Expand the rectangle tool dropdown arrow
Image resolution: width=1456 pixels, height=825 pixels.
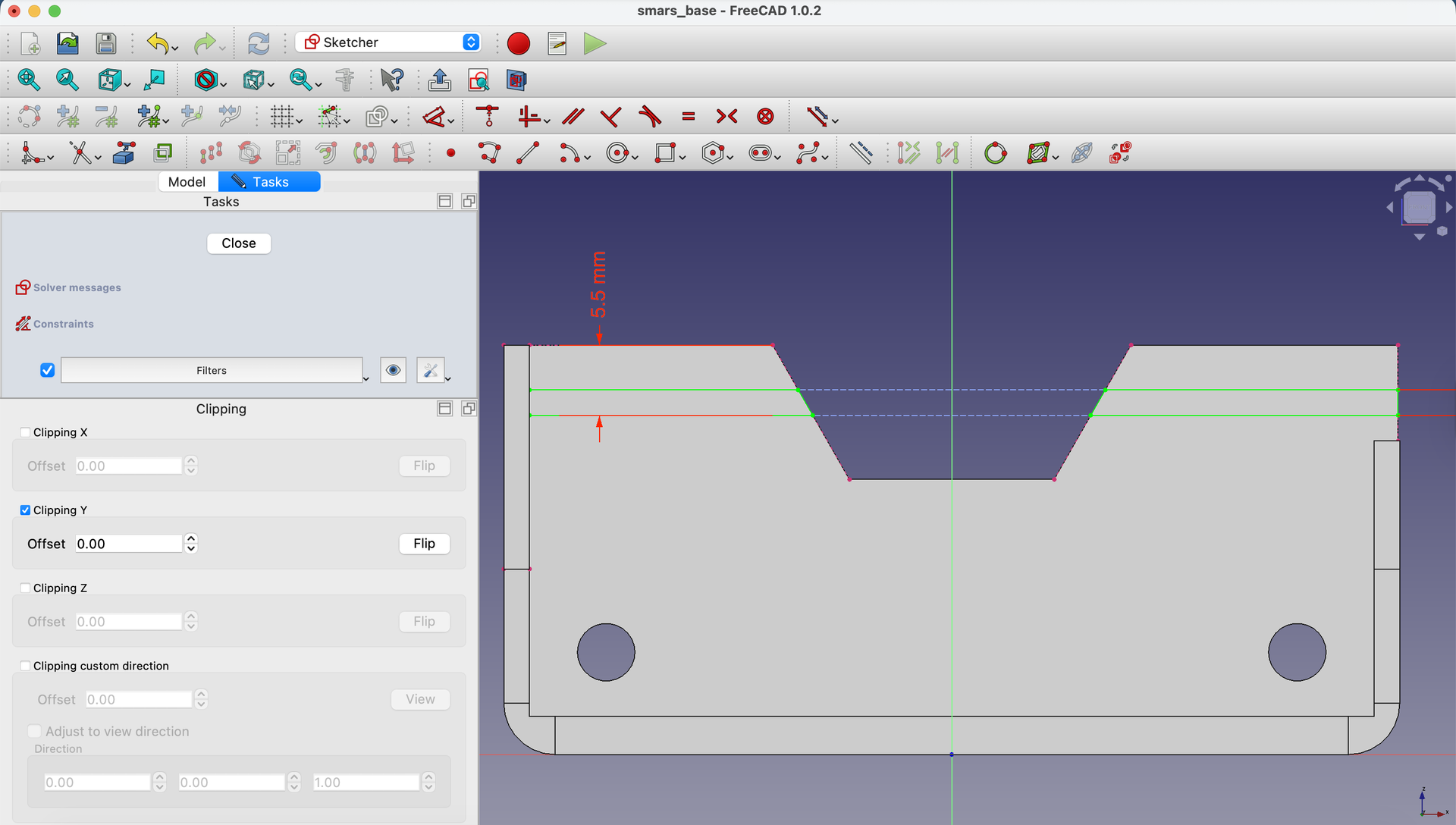point(682,158)
